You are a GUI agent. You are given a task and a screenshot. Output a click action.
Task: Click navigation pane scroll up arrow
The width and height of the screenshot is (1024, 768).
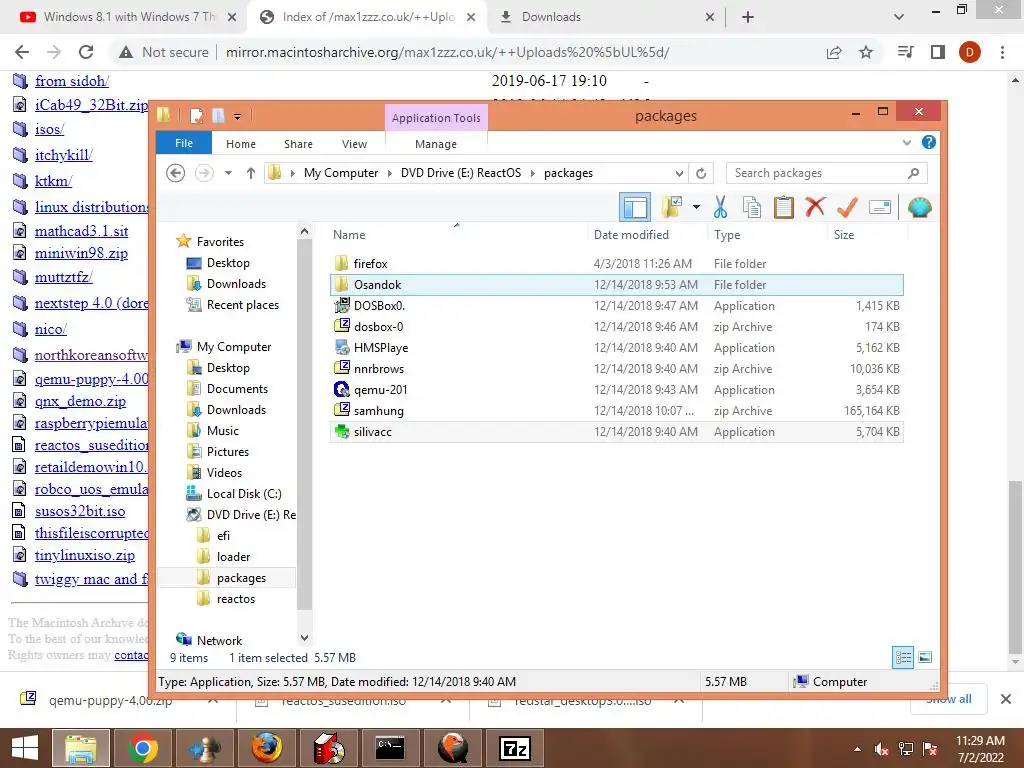point(304,232)
